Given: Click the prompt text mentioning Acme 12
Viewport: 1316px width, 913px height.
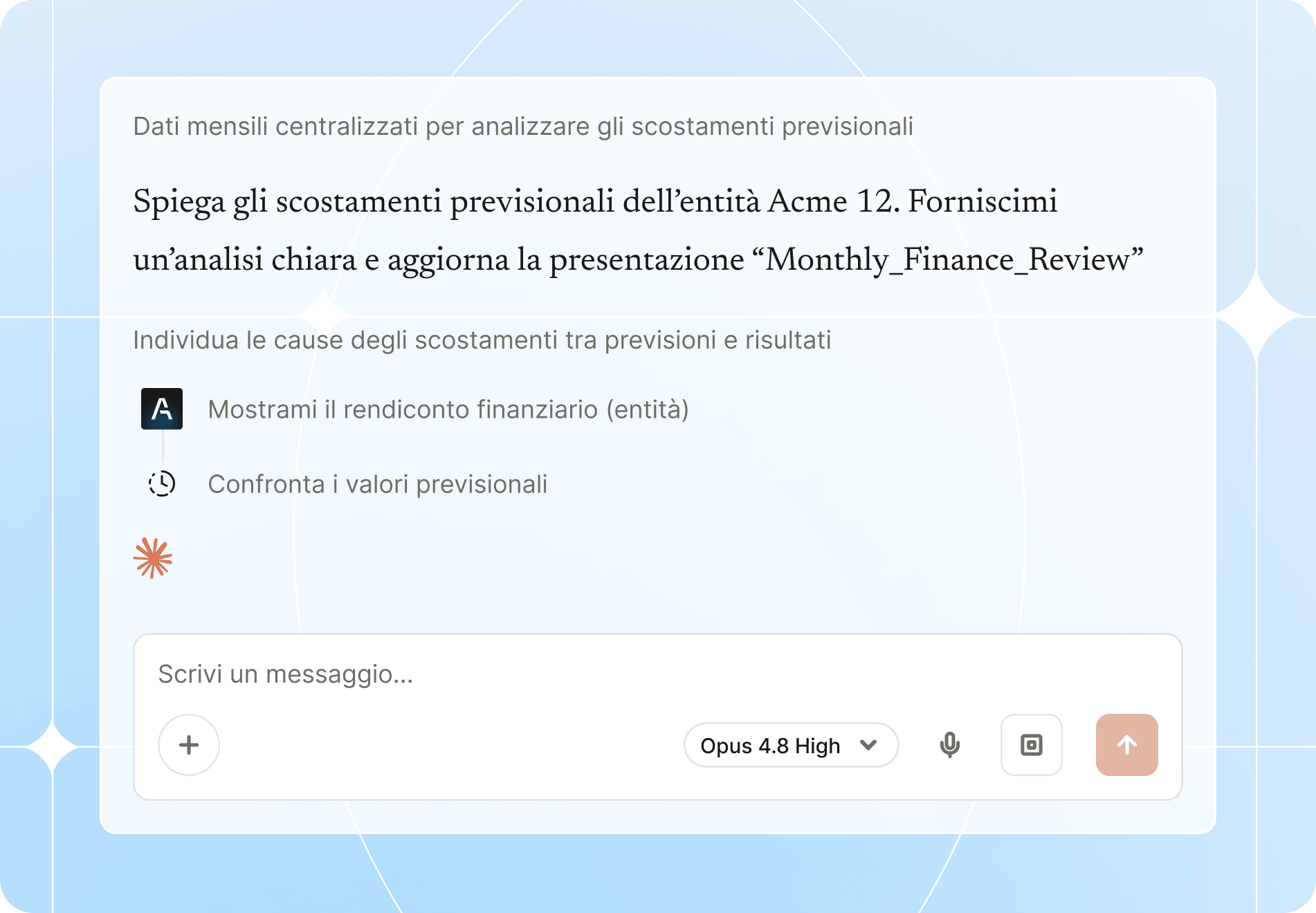Looking at the screenshot, I should click(x=638, y=230).
